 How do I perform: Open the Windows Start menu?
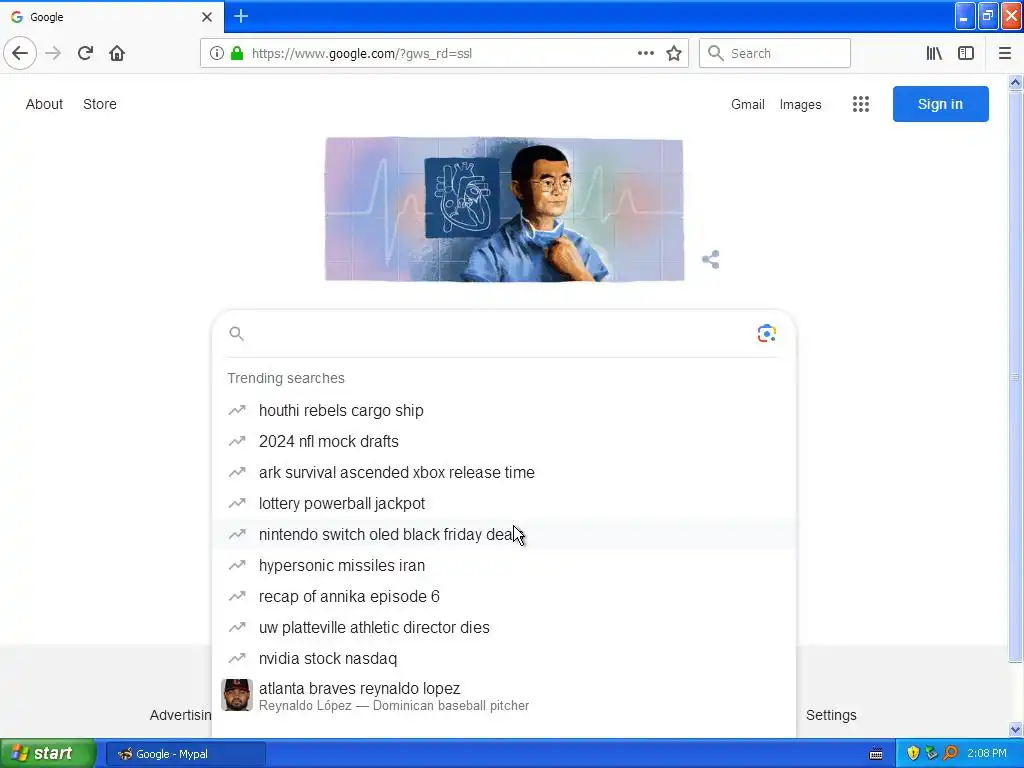(48, 753)
